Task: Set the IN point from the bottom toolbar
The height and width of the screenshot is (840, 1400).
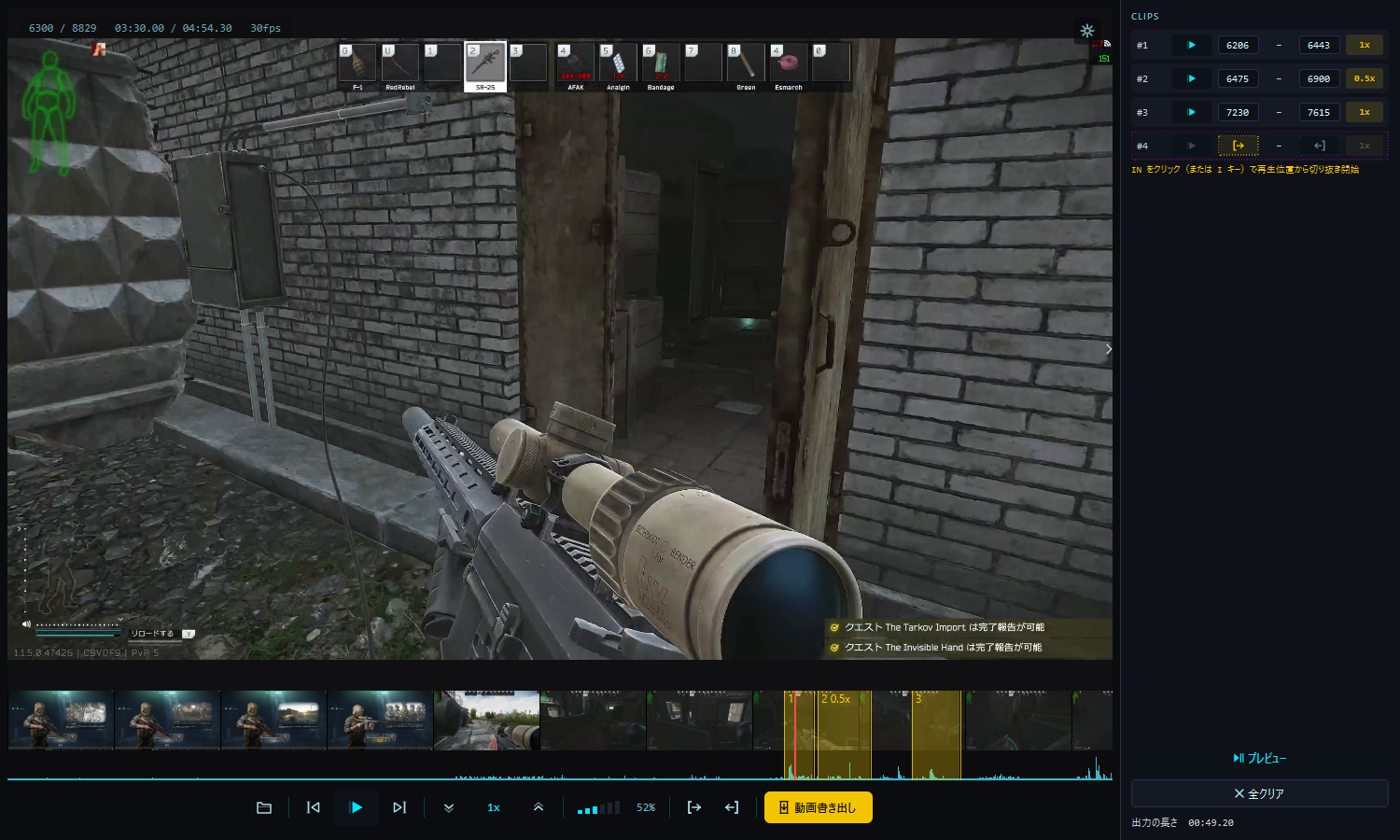Action: point(694,807)
